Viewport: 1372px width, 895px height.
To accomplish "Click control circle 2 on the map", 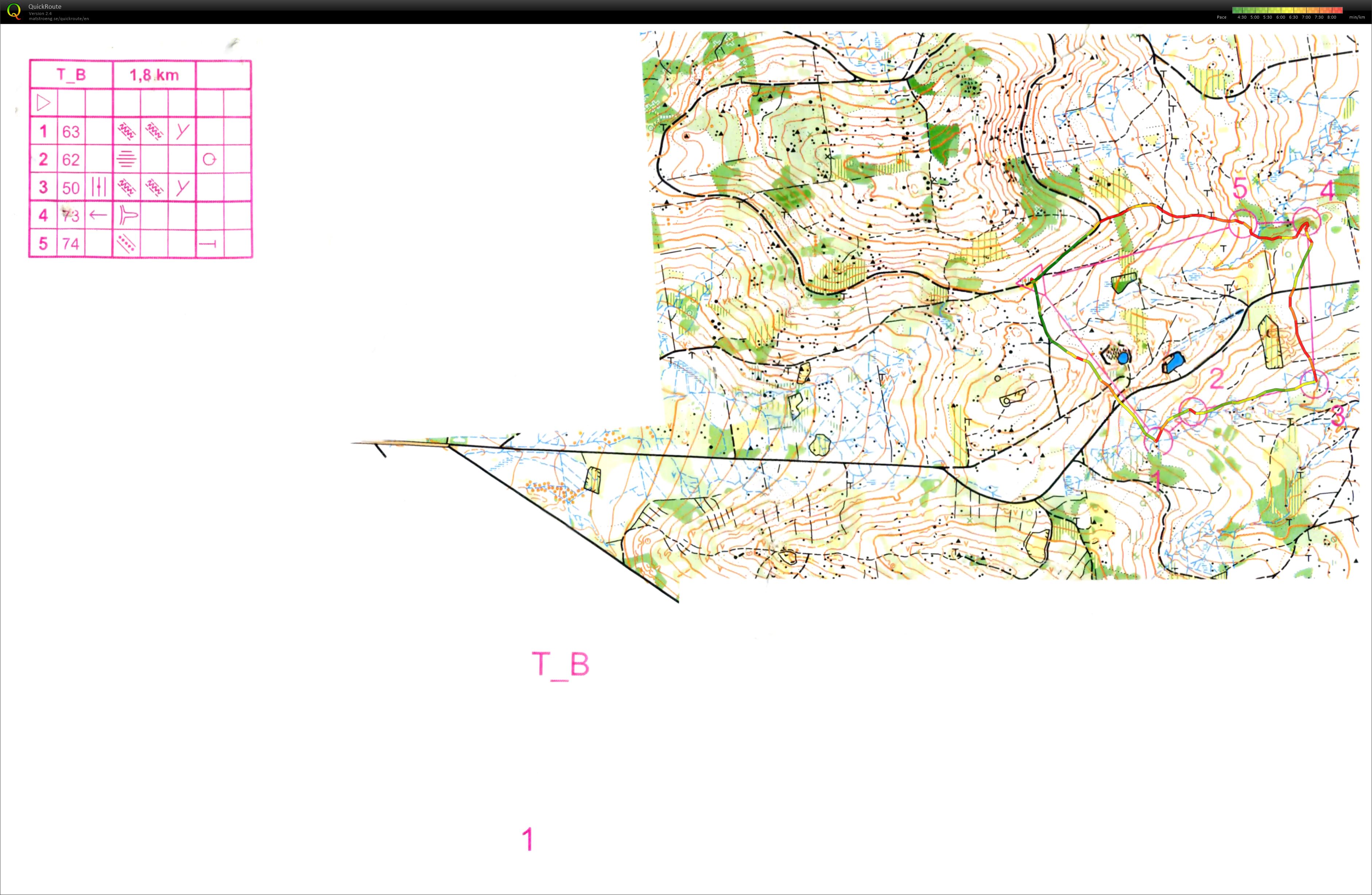I will (1193, 412).
